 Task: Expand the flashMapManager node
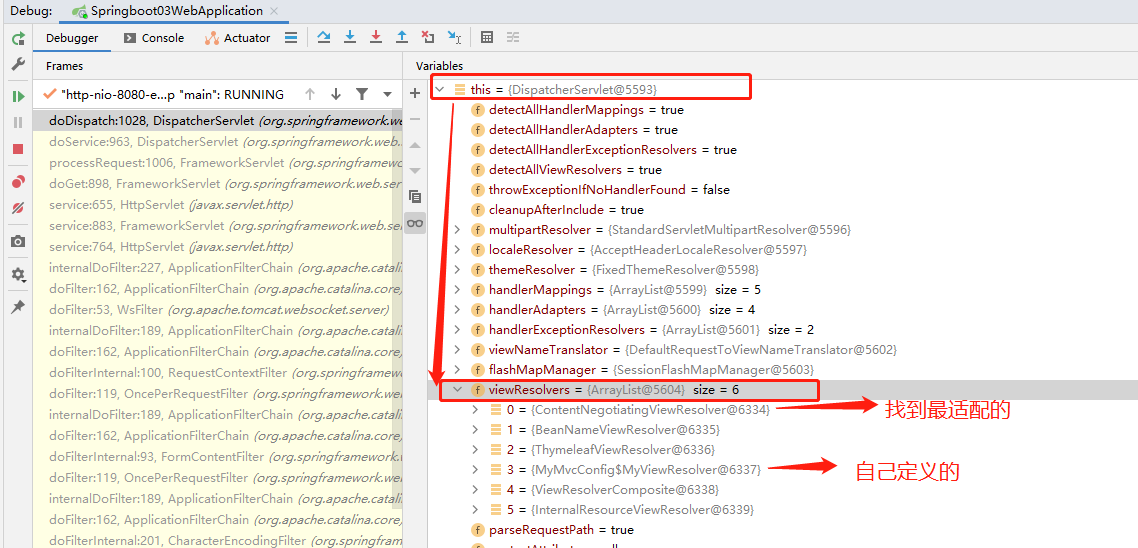pos(457,369)
